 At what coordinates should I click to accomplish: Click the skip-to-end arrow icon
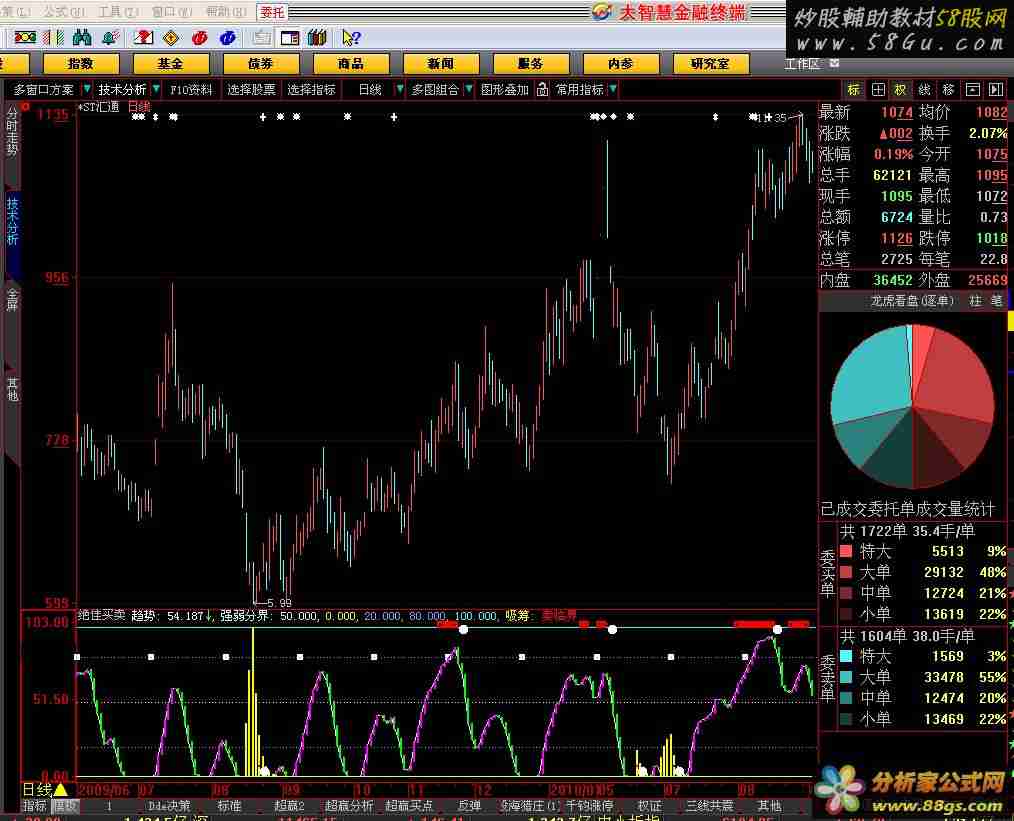pos(996,89)
